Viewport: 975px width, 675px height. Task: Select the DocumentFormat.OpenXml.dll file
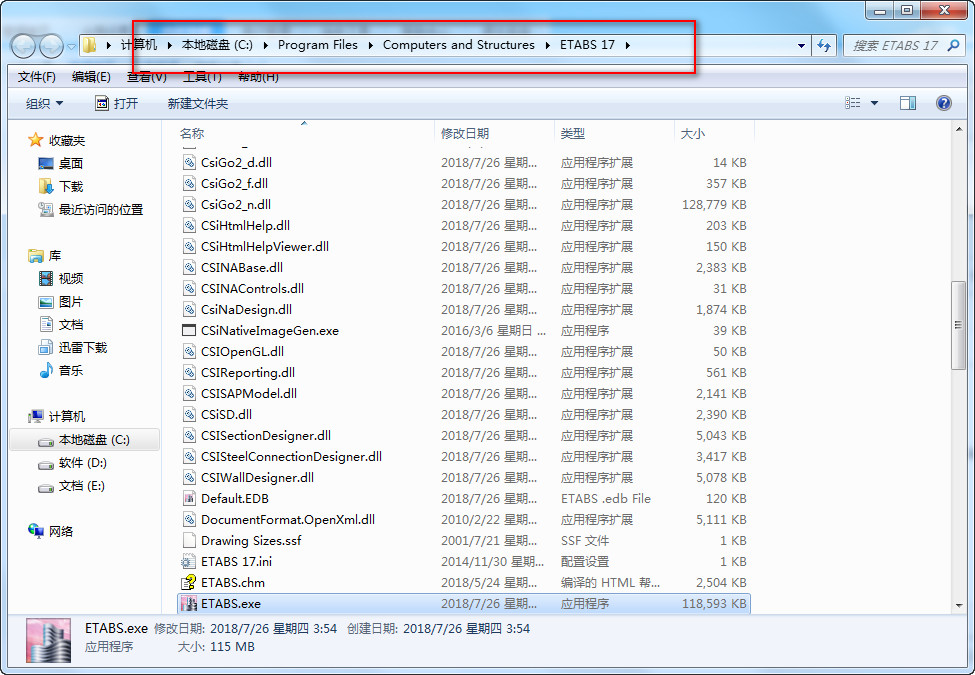(464, 520)
